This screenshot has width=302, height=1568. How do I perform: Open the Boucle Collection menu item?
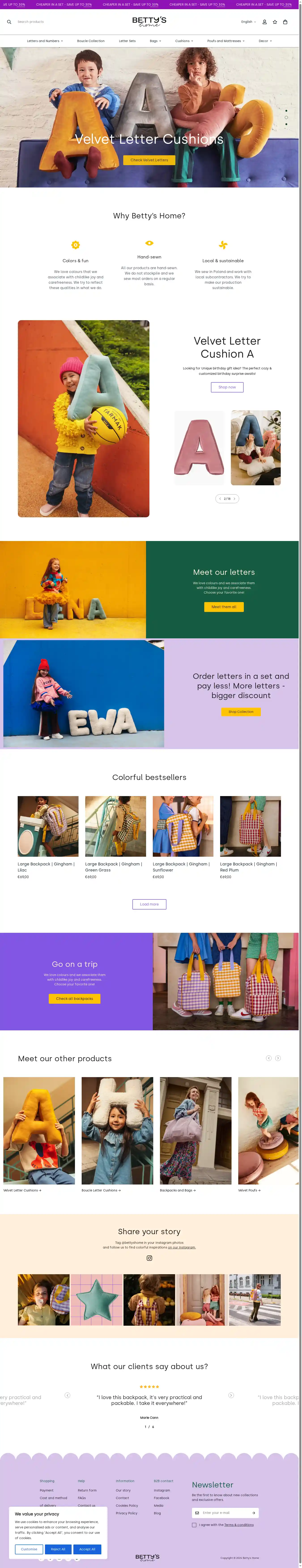(x=91, y=41)
